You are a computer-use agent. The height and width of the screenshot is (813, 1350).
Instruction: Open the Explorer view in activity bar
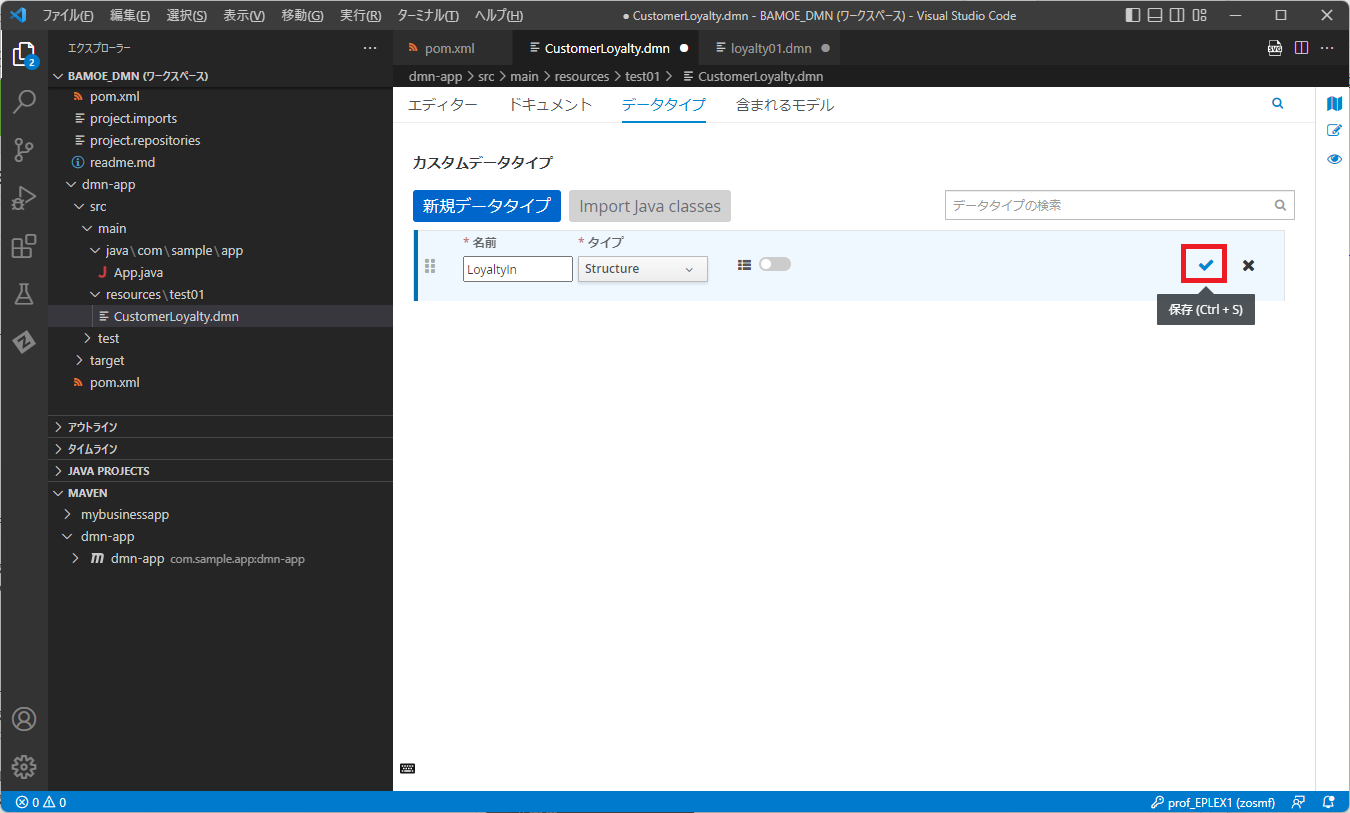24,55
